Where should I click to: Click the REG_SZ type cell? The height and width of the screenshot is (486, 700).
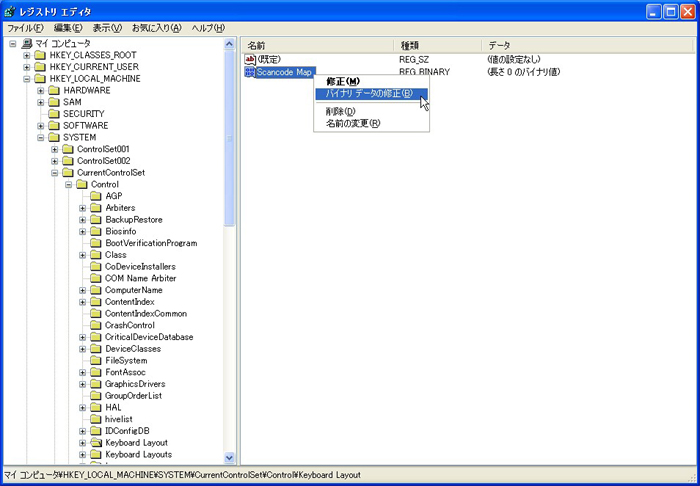(x=414, y=59)
